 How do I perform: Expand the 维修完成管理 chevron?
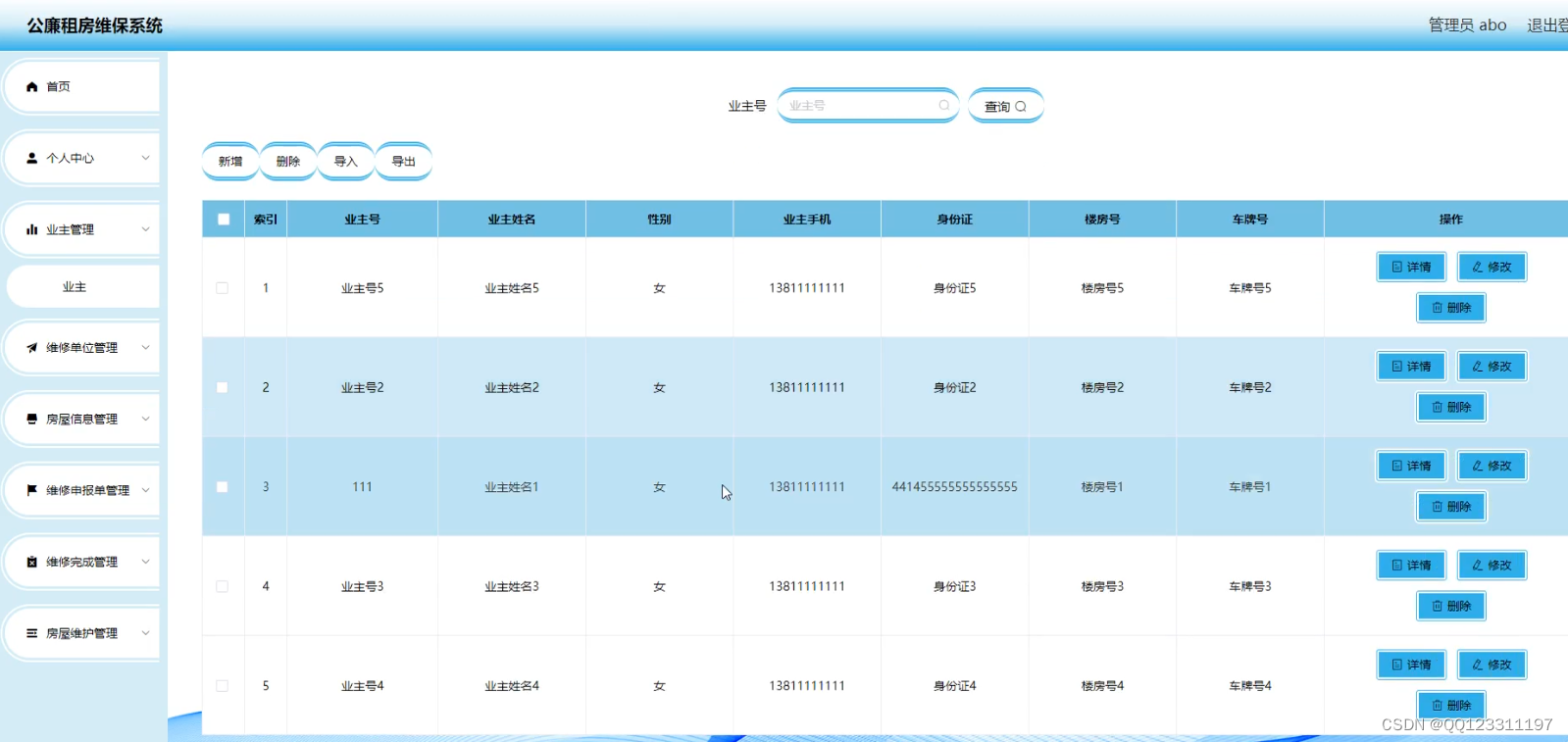(x=145, y=562)
